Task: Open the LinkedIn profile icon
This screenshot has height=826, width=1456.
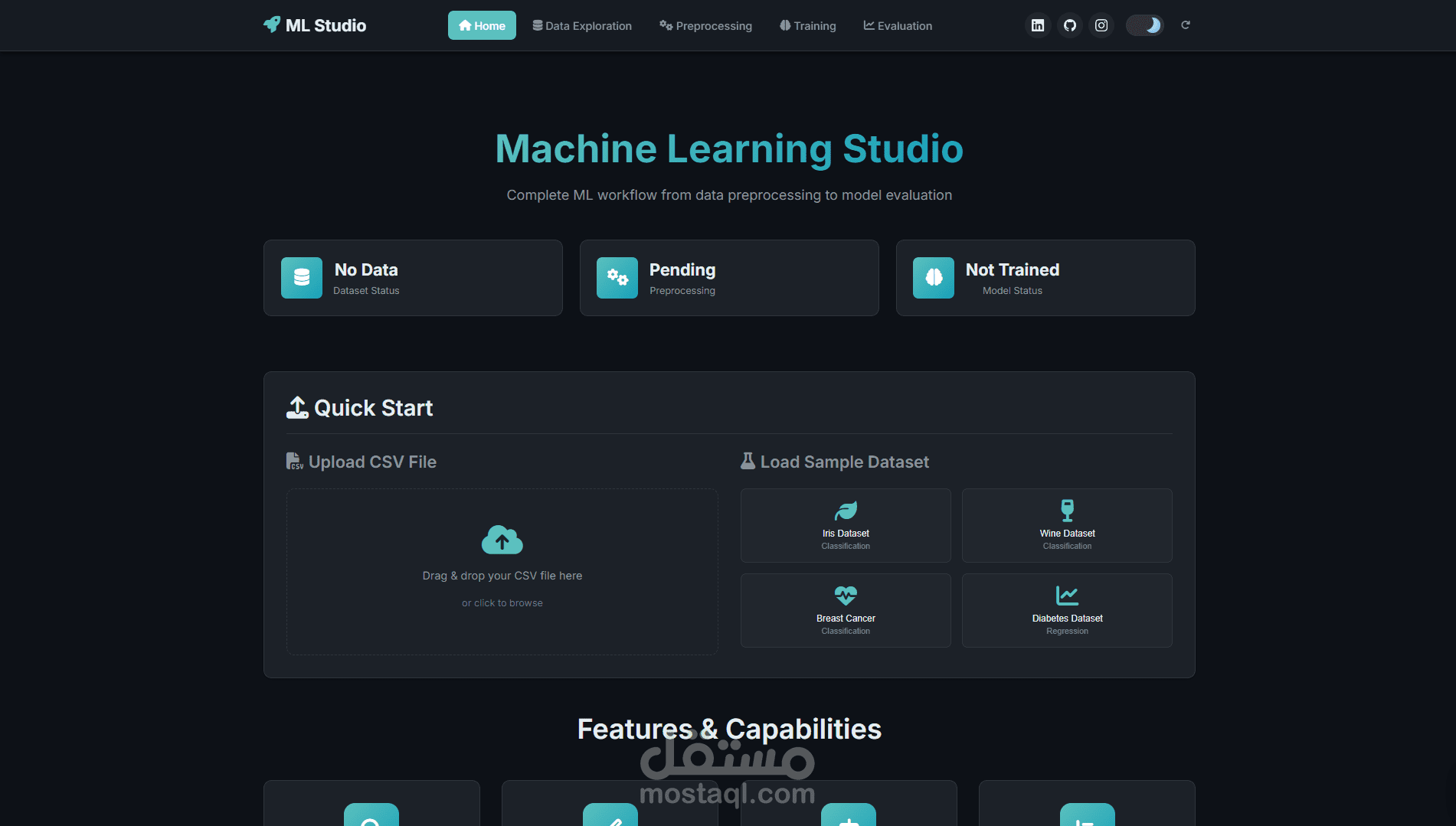Action: click(x=1038, y=24)
